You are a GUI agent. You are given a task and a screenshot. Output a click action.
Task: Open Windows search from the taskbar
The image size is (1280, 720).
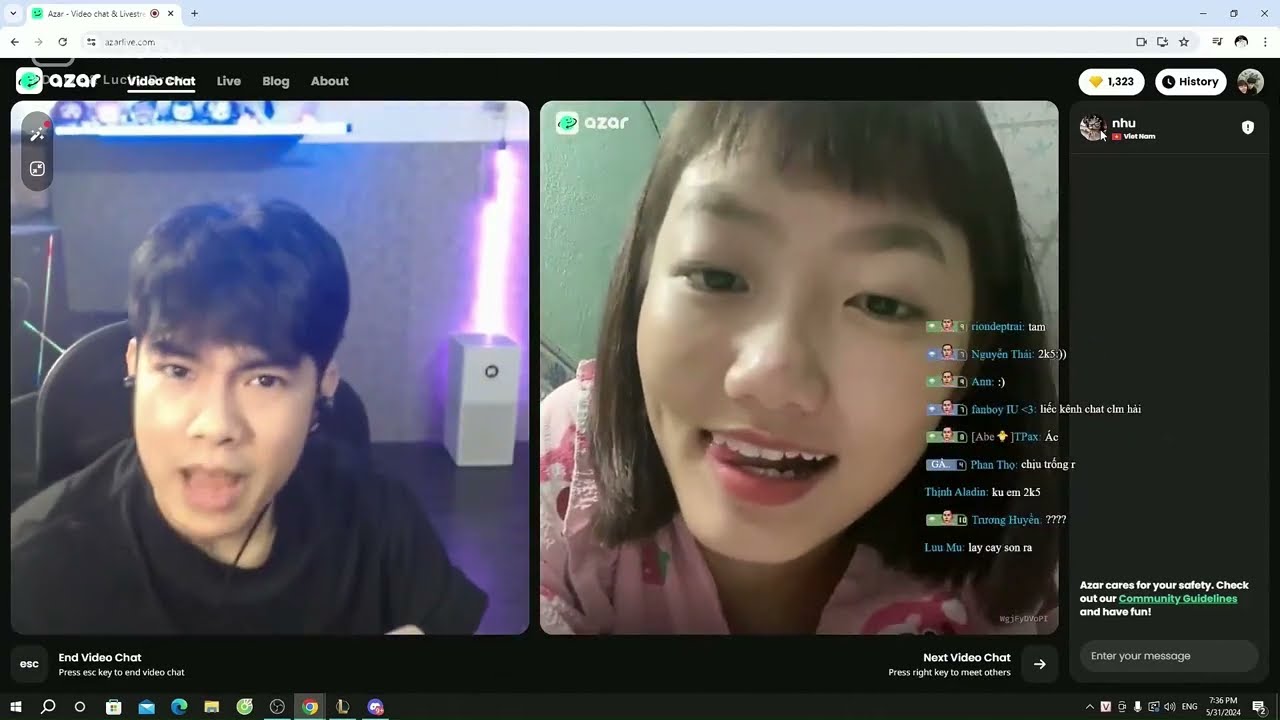48,707
